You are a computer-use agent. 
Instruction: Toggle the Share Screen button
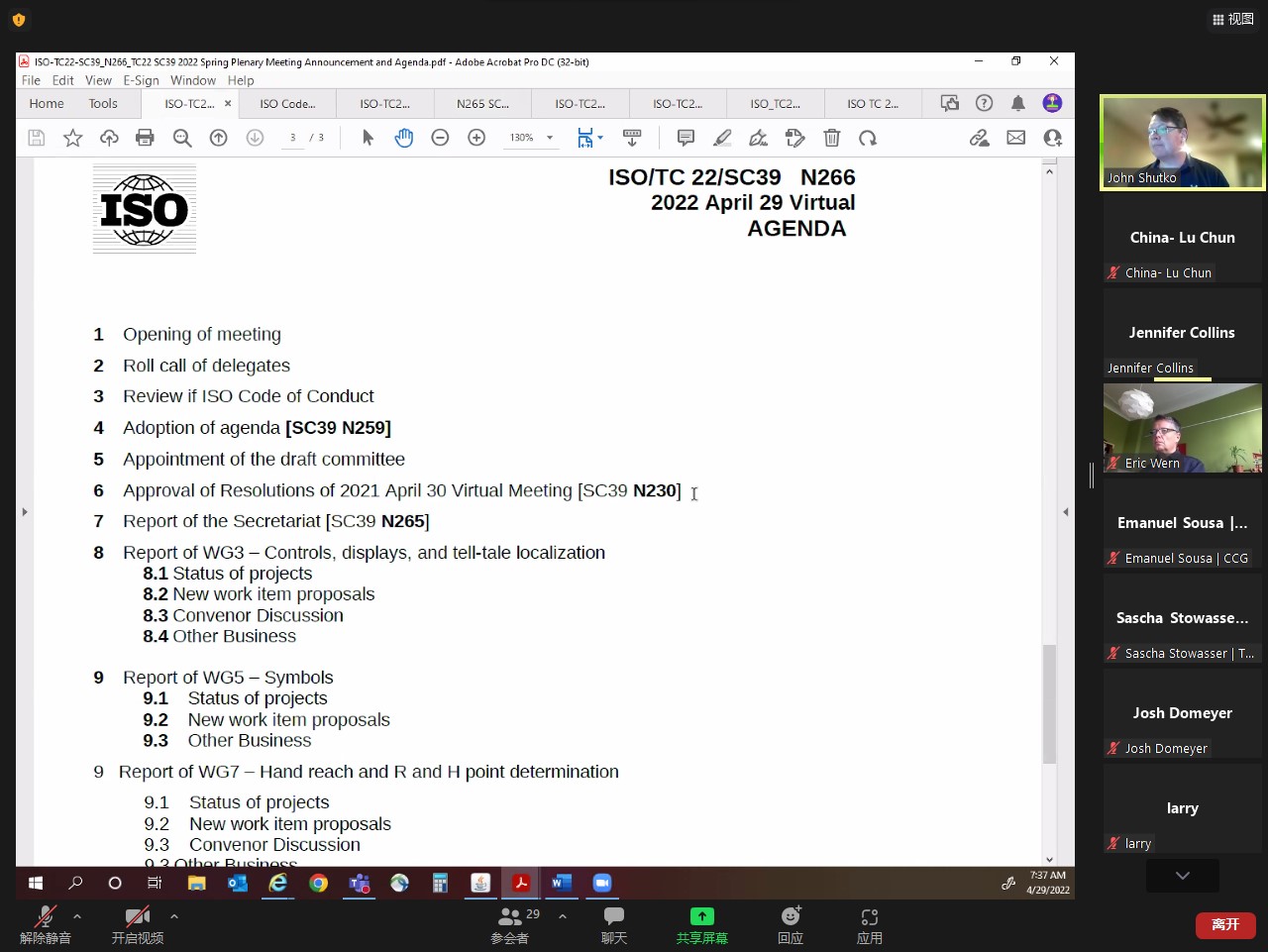tap(701, 923)
